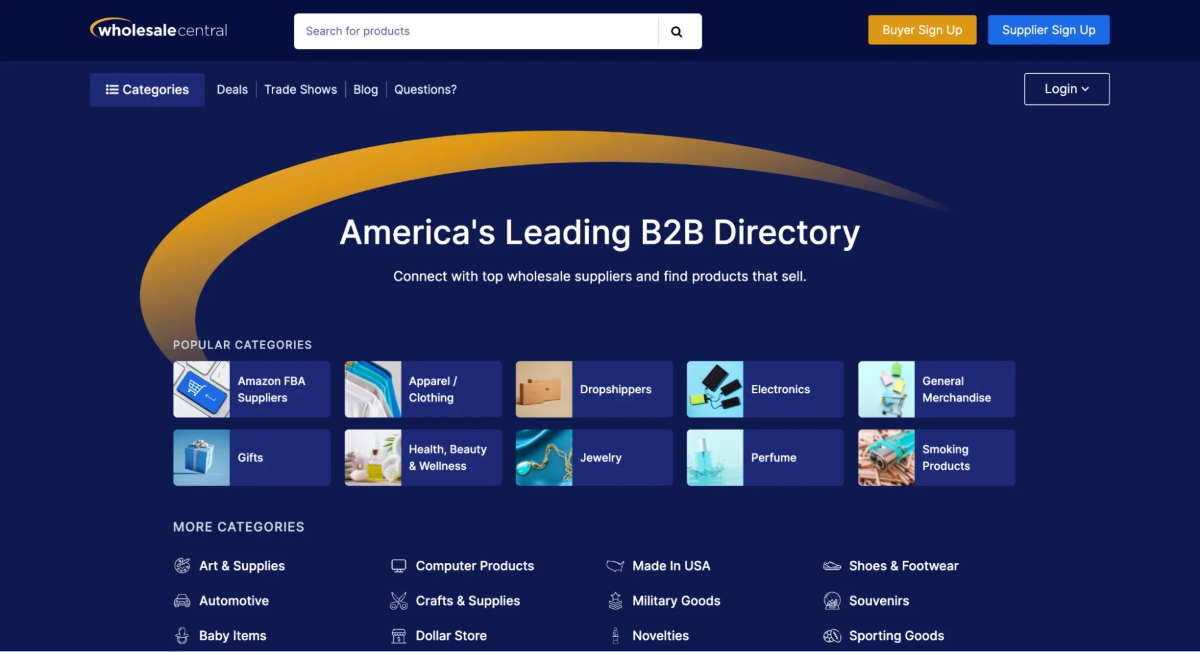The width and height of the screenshot is (1200, 652).
Task: Open the Trade Shows section
Action: 300,89
